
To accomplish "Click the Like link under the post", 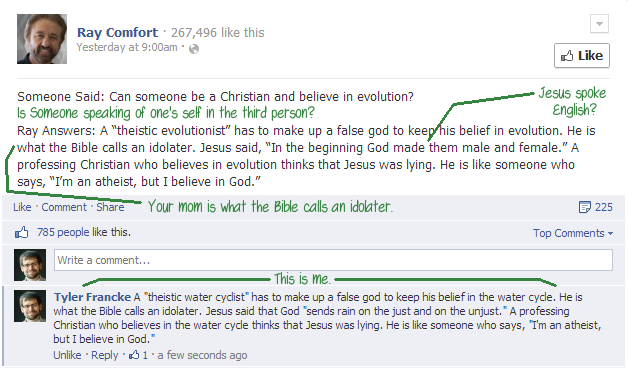I will [22, 207].
